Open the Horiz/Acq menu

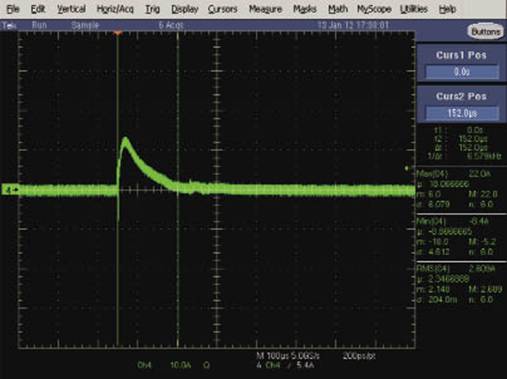pos(115,9)
